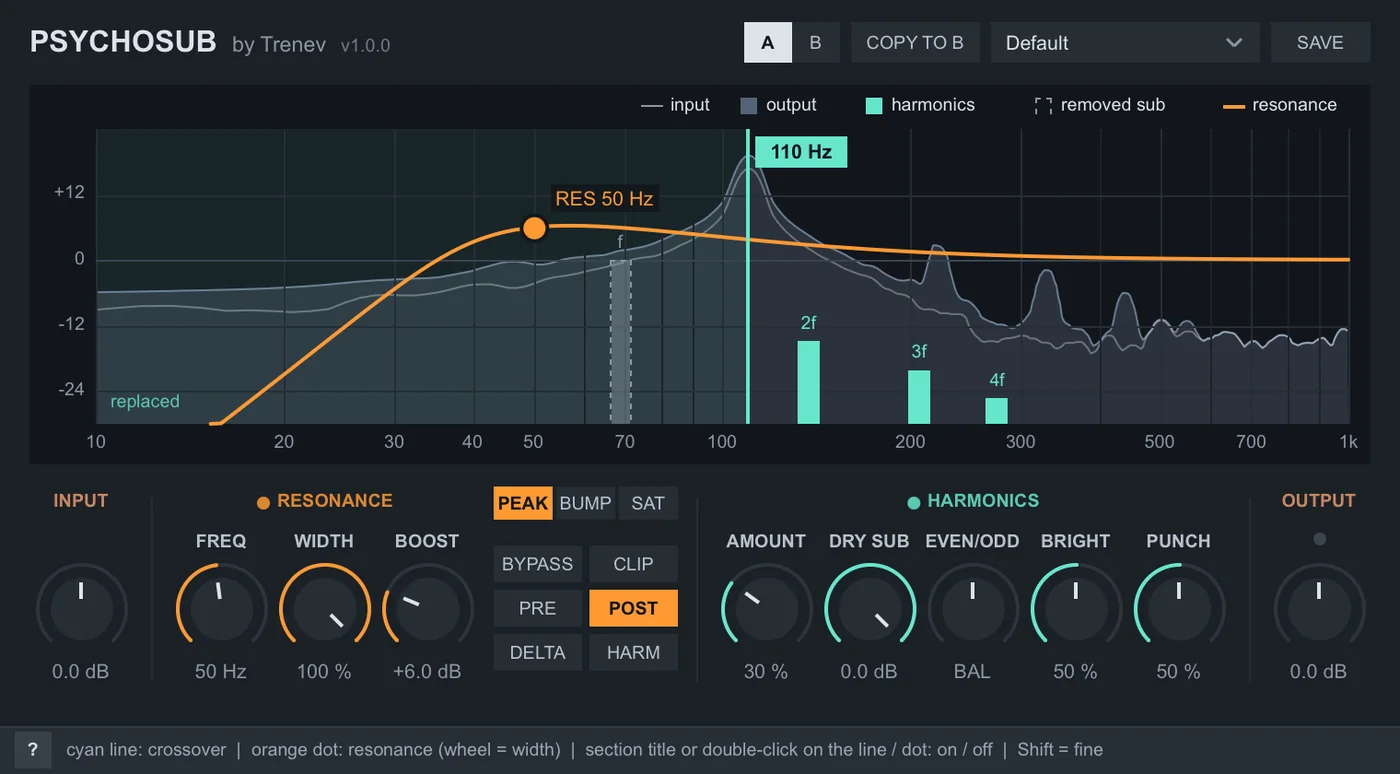Viewport: 1400px width, 774px height.
Task: Click the output level indicator dot
Action: click(1319, 539)
